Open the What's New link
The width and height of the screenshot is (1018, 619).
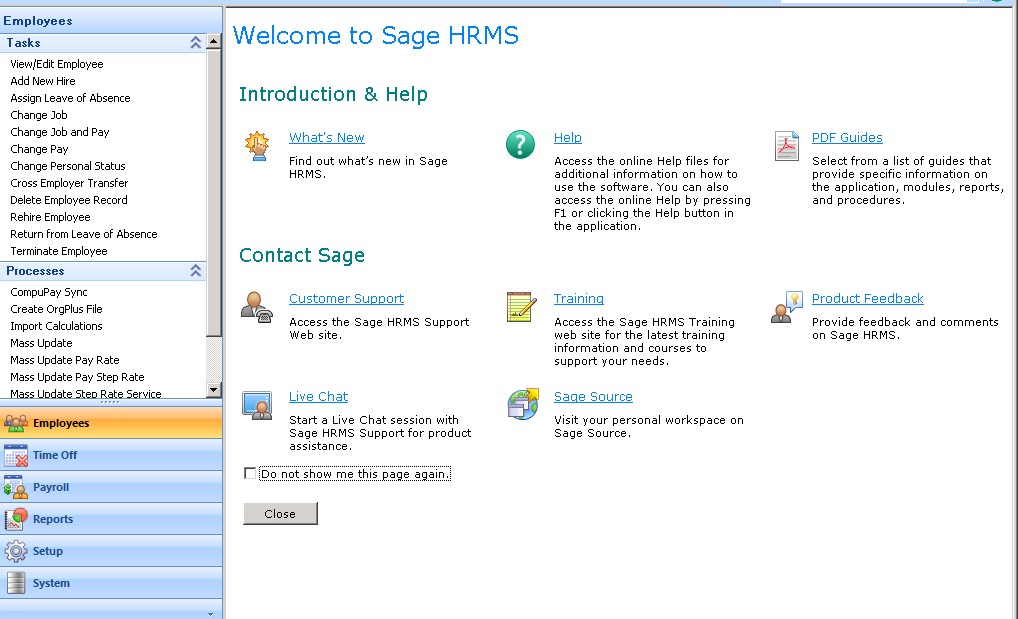(327, 138)
